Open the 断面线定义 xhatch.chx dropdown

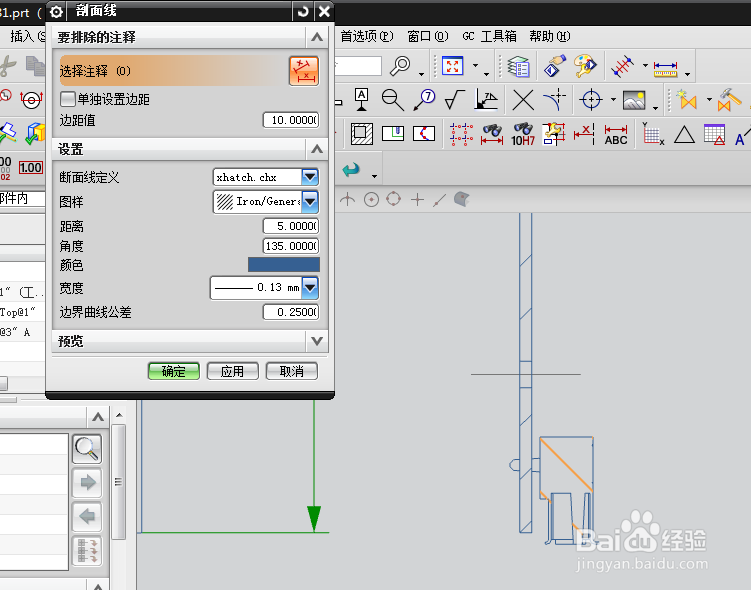pyautogui.click(x=310, y=177)
